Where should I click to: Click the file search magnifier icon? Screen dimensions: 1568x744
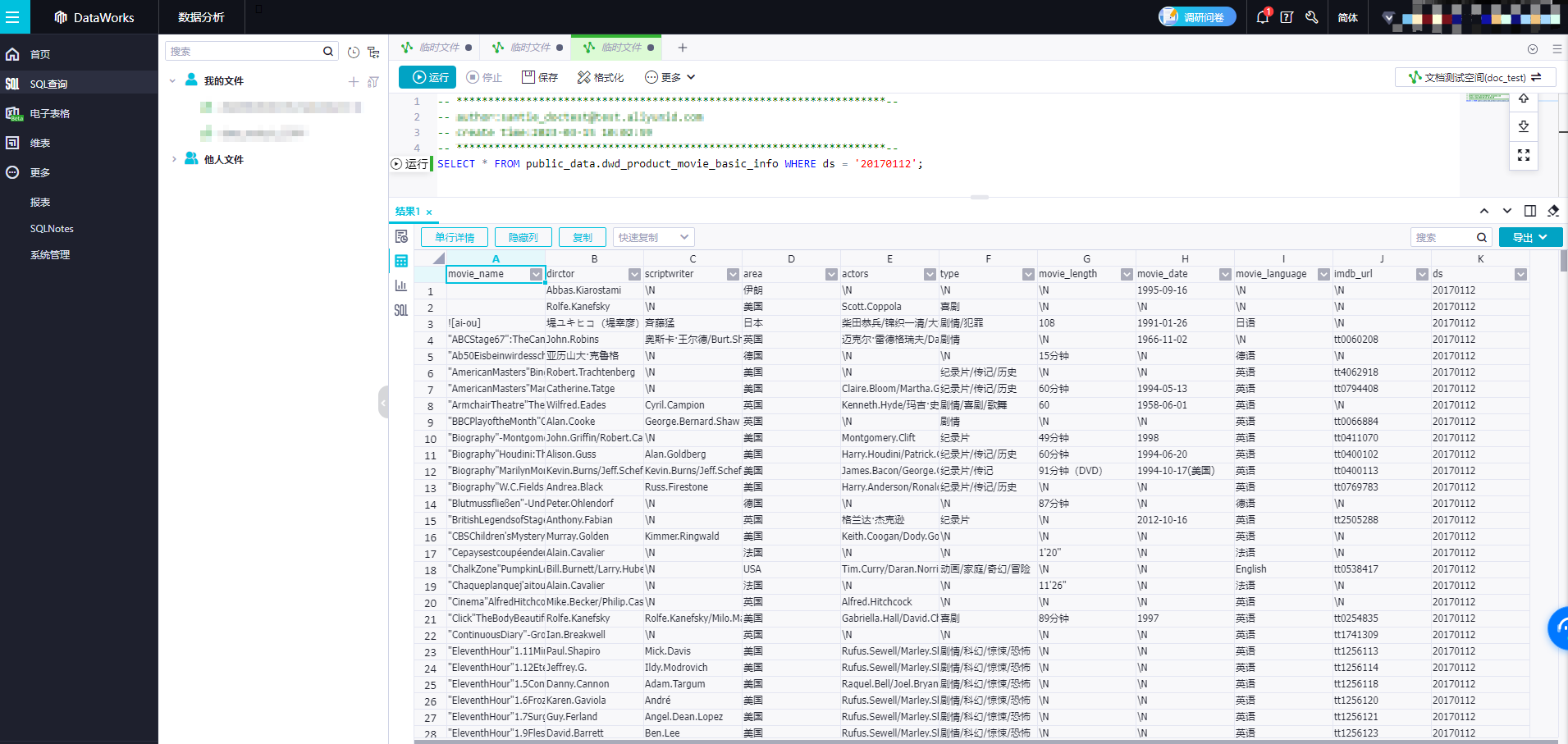click(x=328, y=51)
